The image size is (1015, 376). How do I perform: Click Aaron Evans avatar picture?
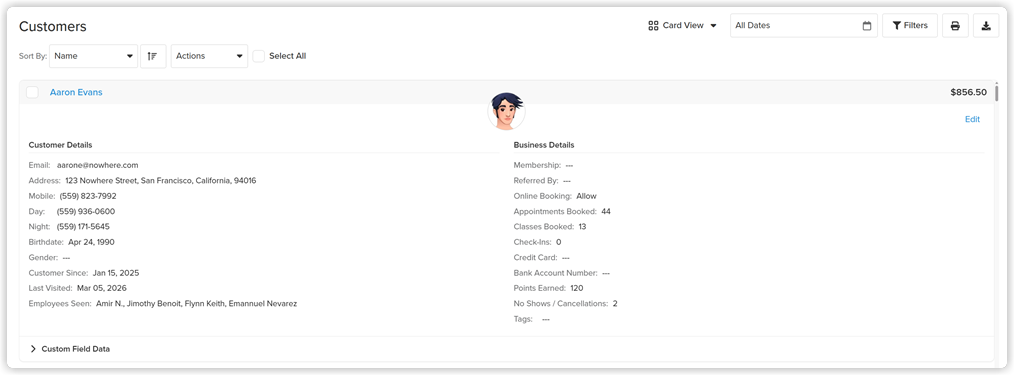coord(506,111)
